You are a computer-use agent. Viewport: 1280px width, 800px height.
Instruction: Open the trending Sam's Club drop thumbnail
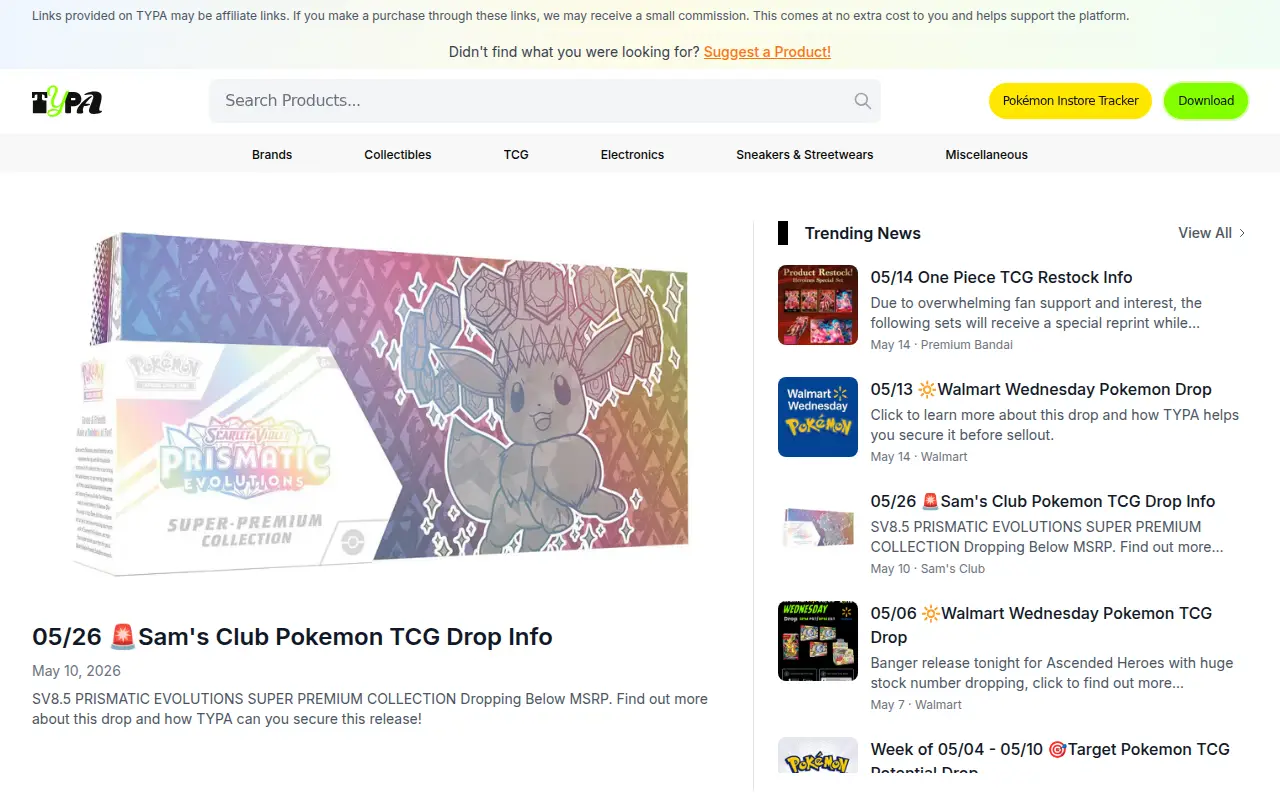(x=818, y=529)
